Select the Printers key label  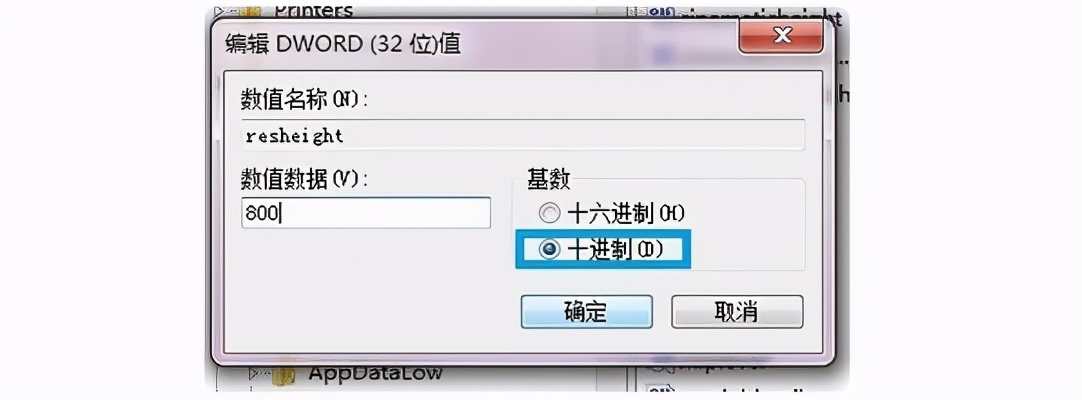click(x=314, y=10)
